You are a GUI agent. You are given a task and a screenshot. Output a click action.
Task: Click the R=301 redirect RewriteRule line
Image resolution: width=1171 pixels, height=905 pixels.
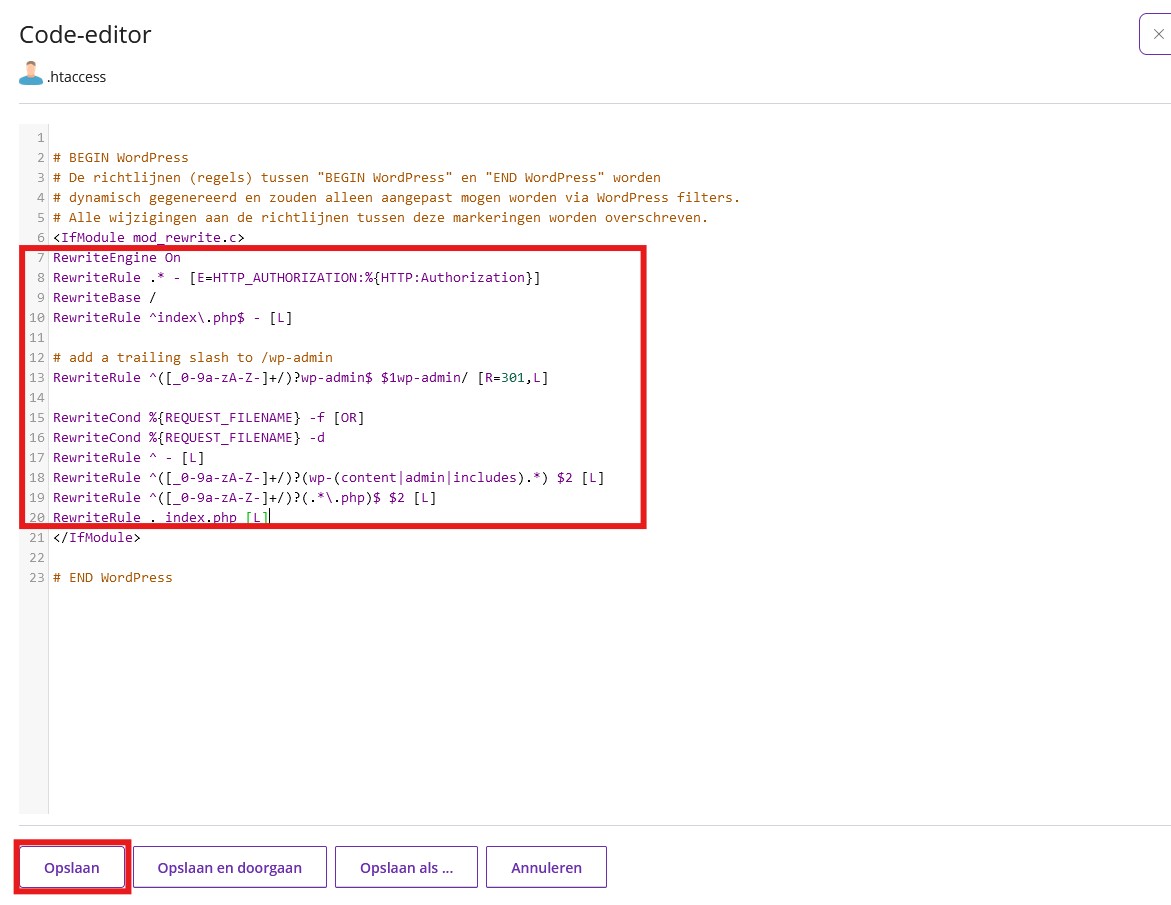300,377
